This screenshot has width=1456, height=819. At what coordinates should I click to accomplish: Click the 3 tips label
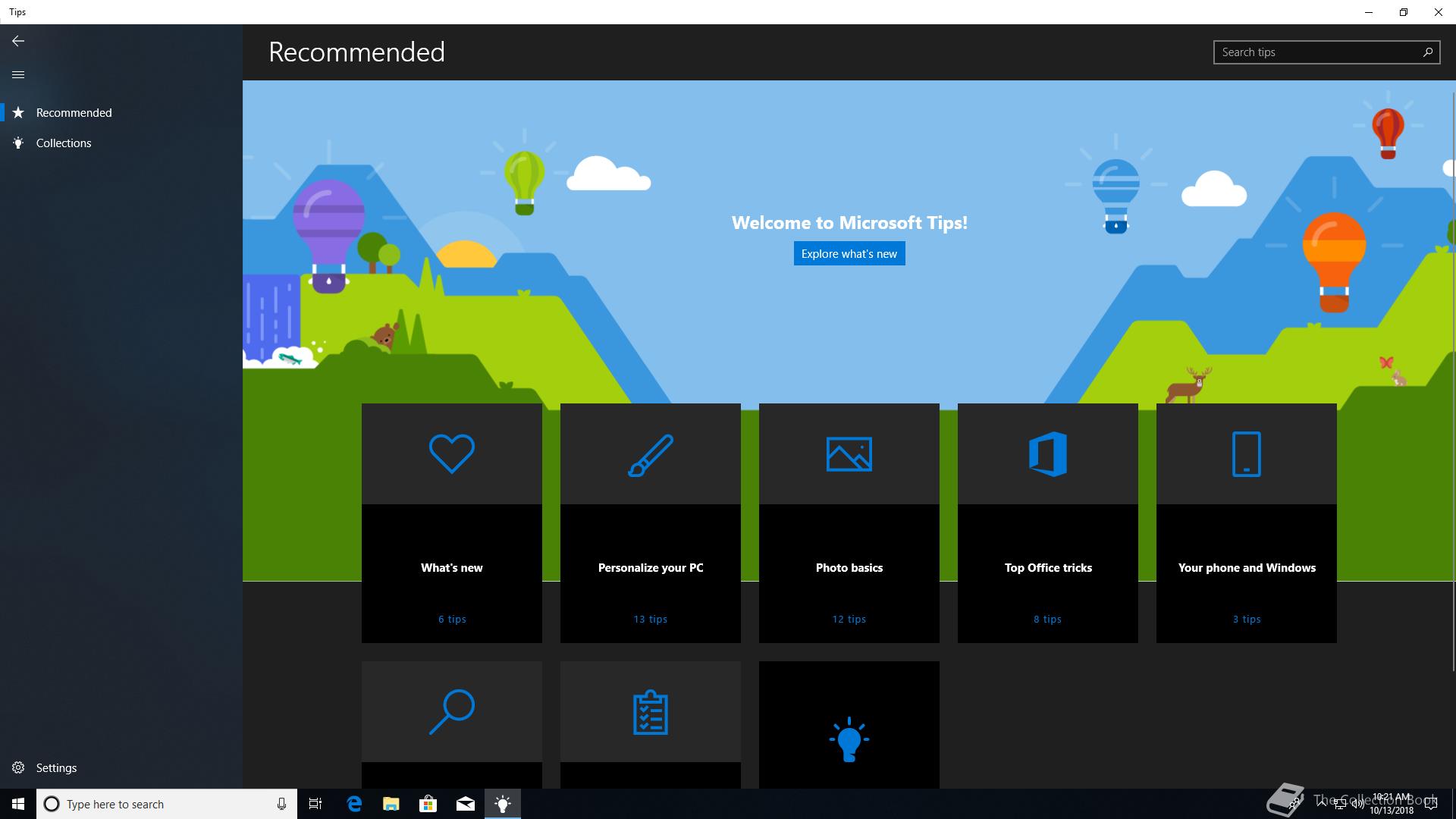point(1247,619)
